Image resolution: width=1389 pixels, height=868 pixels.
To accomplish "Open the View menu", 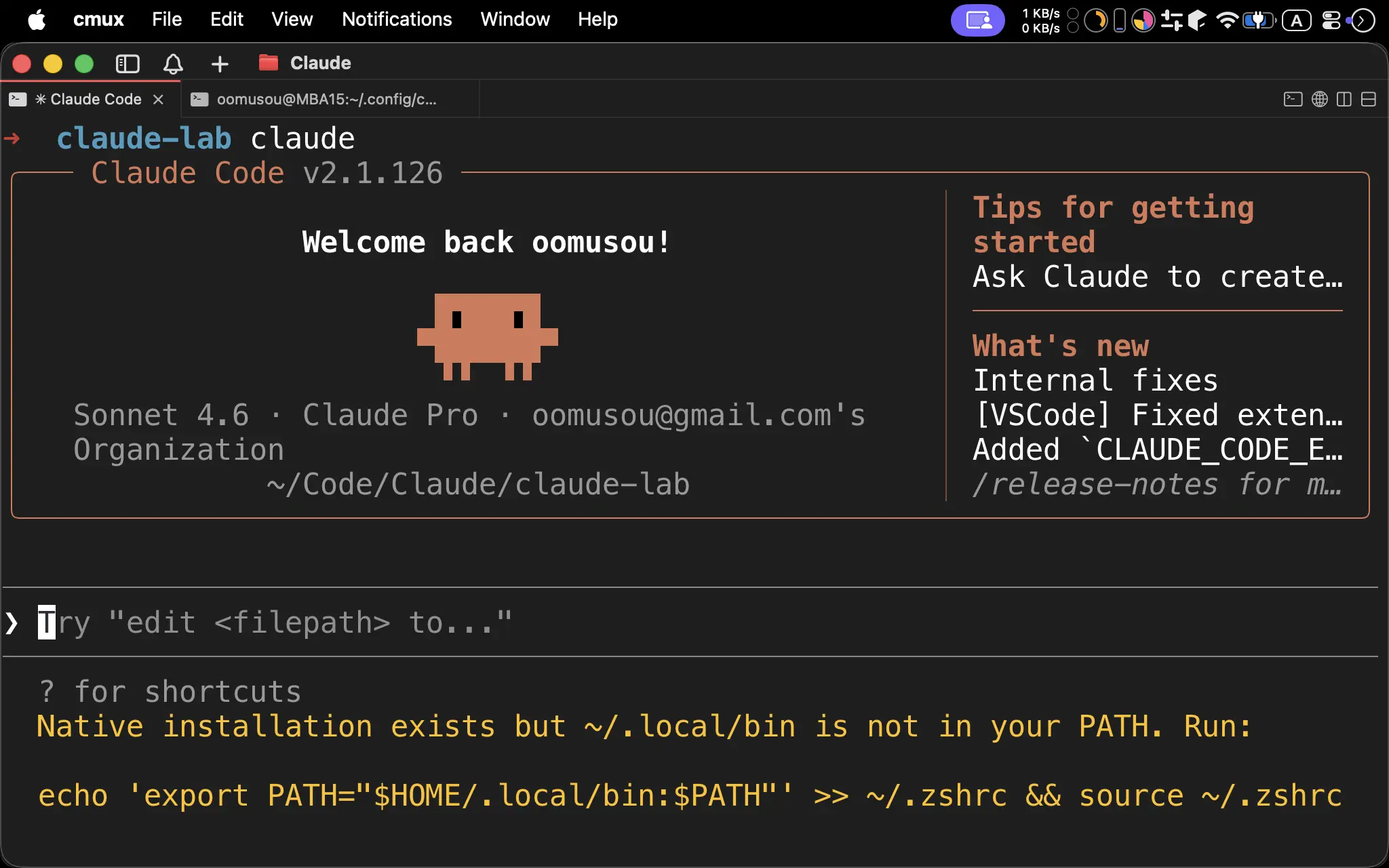I will 292,19.
